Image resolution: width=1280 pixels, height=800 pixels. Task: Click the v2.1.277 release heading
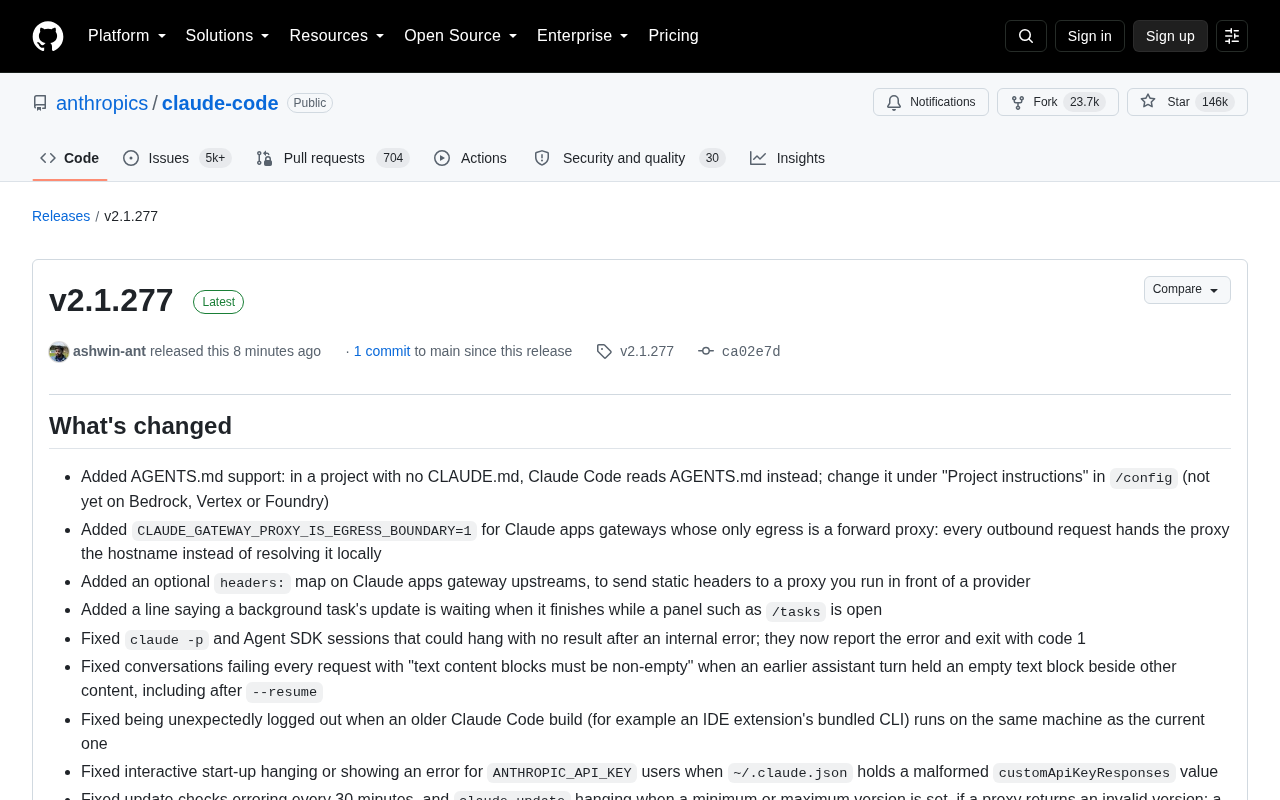pyautogui.click(x=111, y=300)
